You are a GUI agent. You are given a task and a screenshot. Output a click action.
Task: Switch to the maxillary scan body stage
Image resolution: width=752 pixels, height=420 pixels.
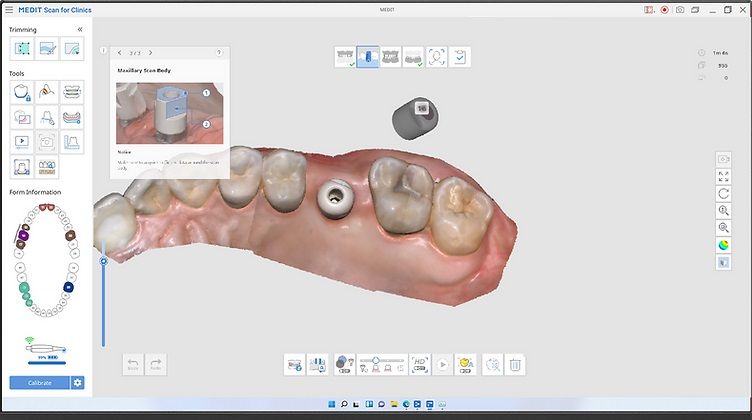coord(368,57)
